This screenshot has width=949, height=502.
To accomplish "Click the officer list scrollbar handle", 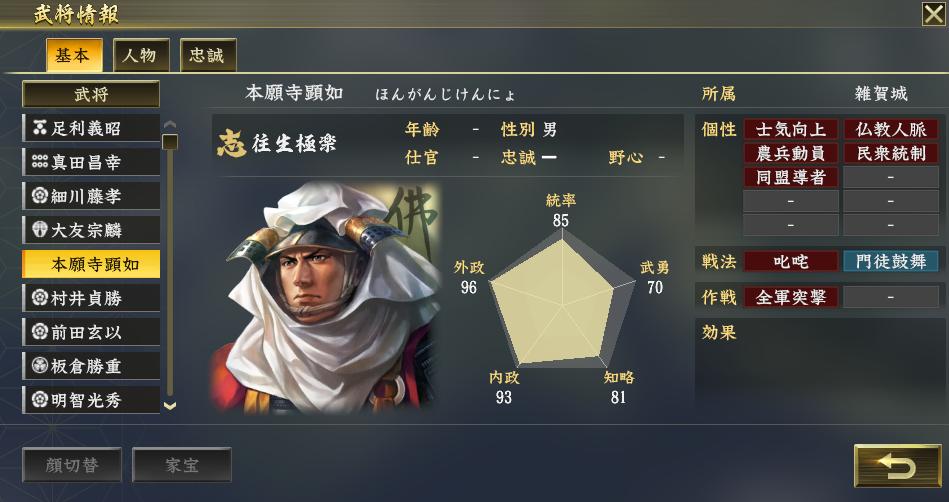I will tap(170, 142).
